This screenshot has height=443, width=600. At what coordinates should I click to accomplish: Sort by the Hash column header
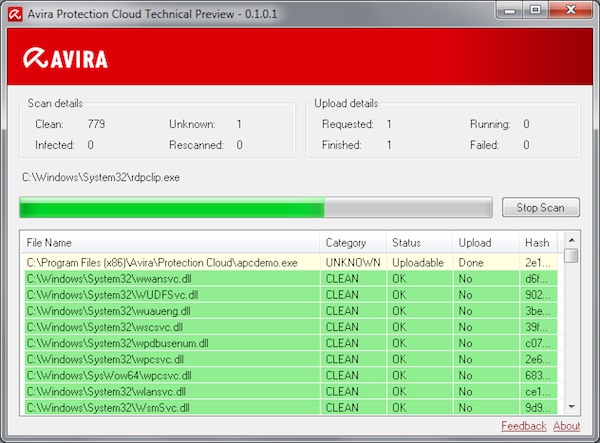[x=538, y=243]
